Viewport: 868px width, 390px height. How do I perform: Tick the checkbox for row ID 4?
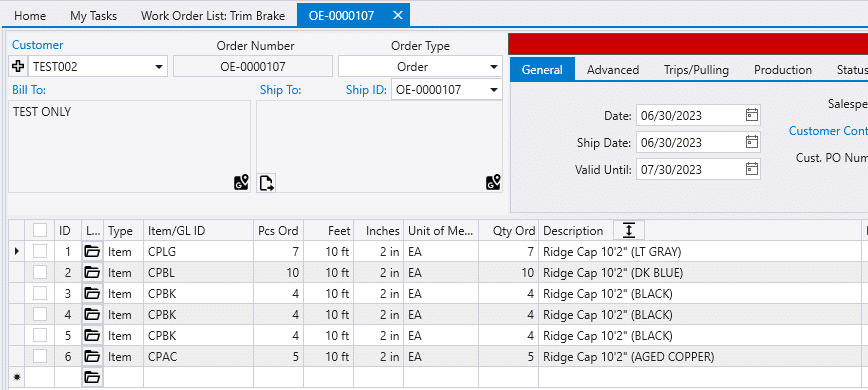pos(40,315)
